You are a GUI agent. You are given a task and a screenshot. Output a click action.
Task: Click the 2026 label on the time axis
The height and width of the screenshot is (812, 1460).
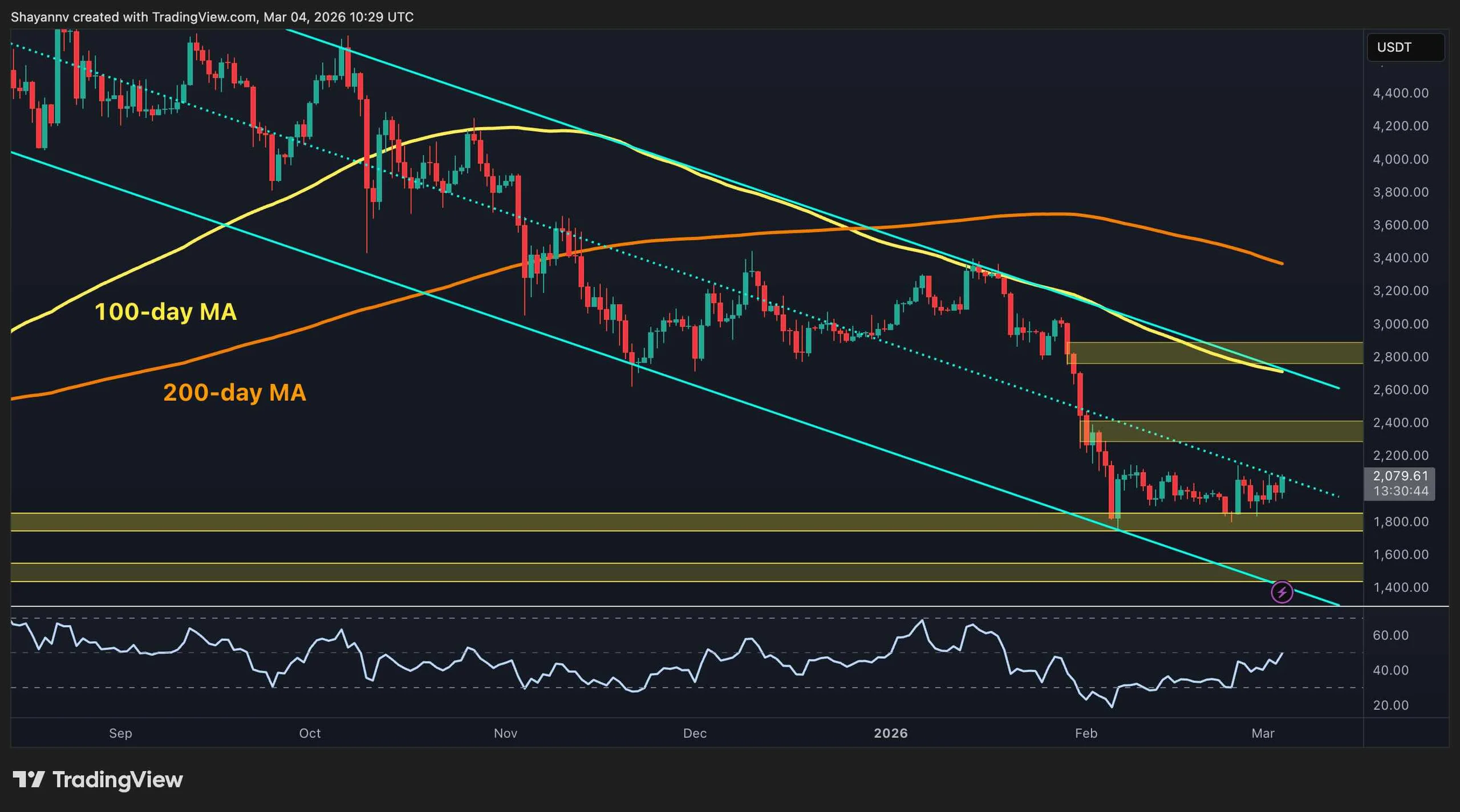point(891,734)
